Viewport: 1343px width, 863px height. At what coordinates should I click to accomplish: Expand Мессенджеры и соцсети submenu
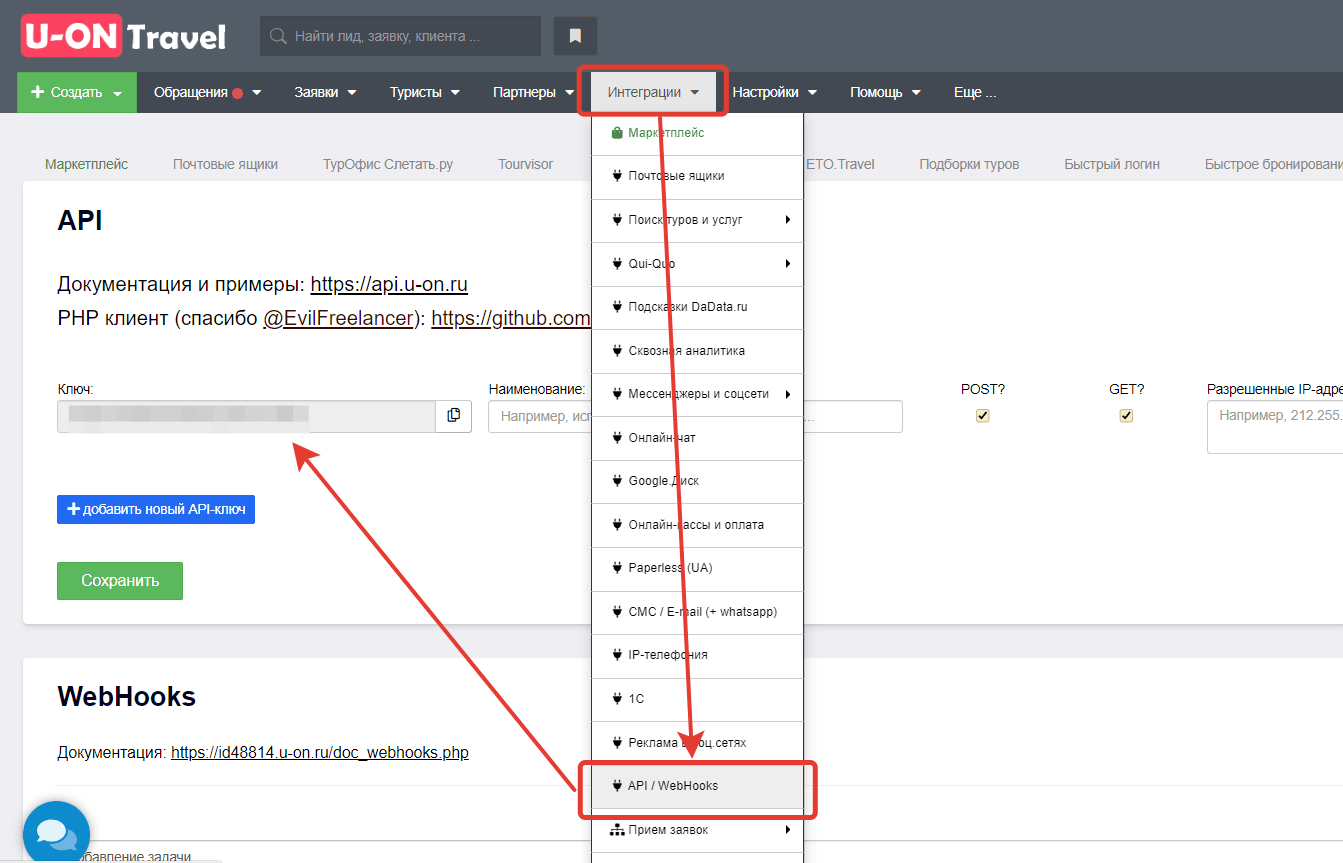click(x=697, y=394)
